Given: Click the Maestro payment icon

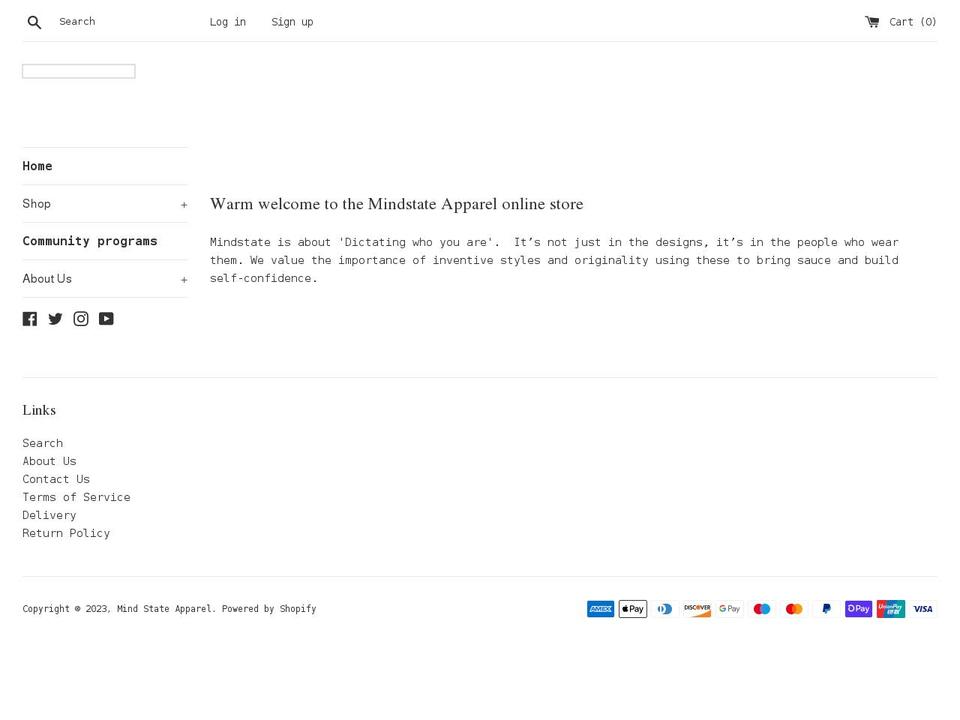Looking at the screenshot, I should coord(762,609).
